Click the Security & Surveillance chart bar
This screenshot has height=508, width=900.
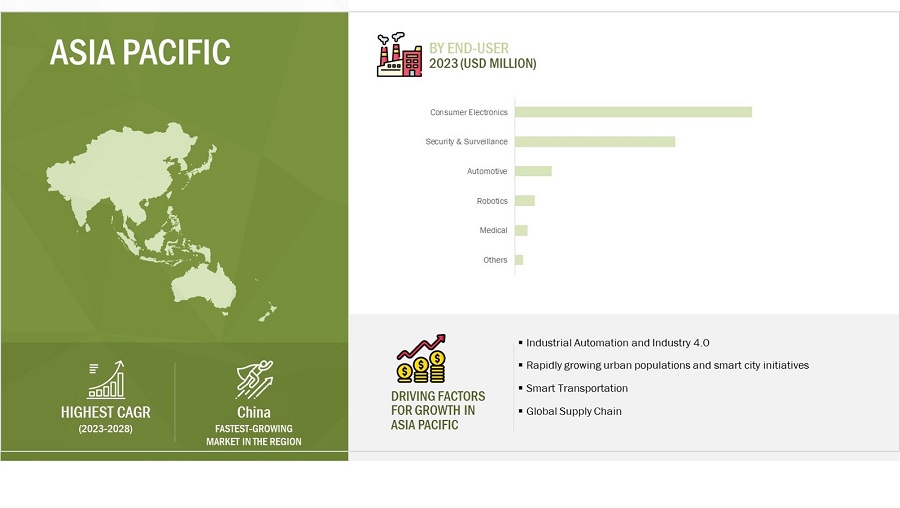pyautogui.click(x=595, y=142)
